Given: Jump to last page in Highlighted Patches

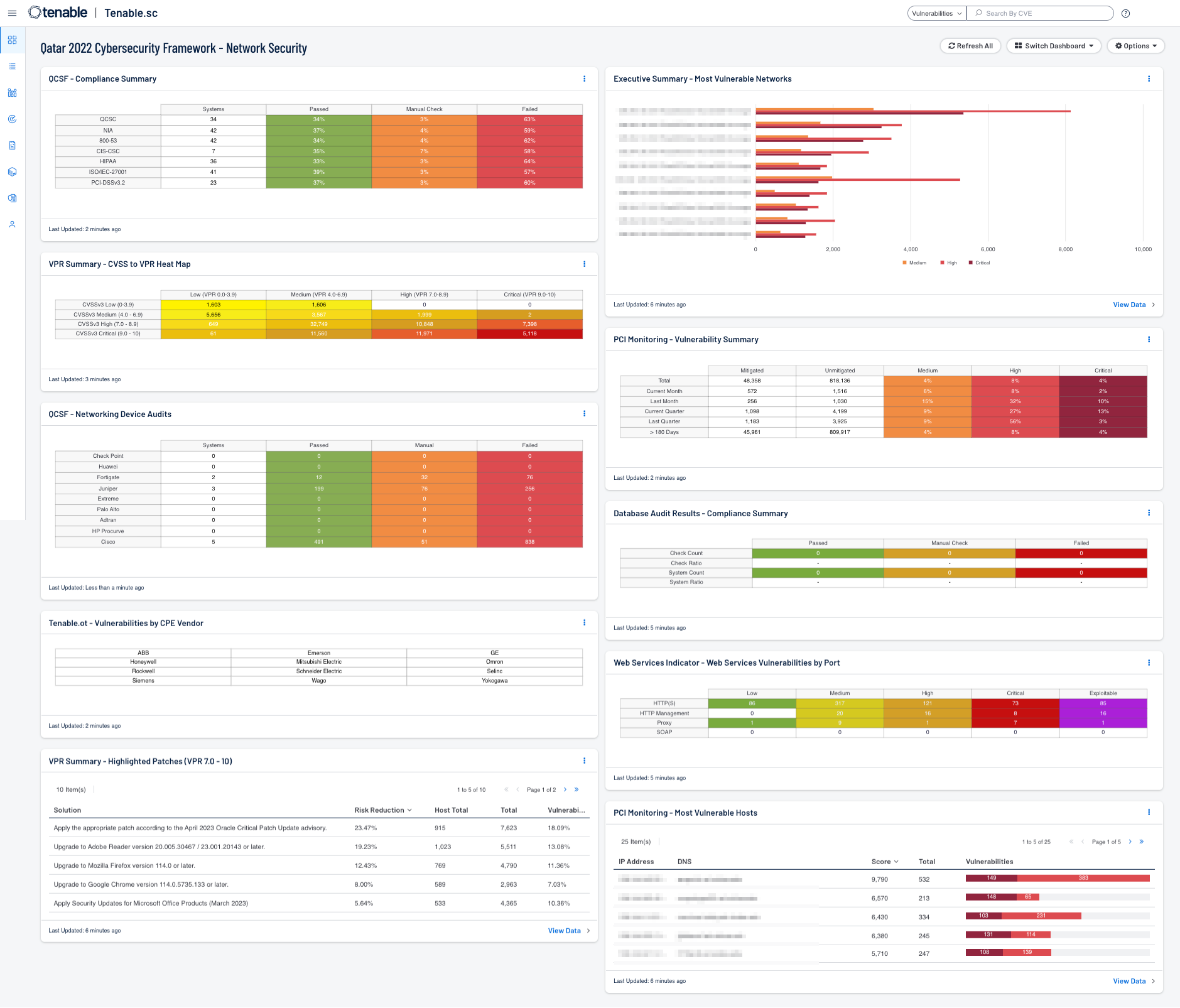Looking at the screenshot, I should point(576,790).
